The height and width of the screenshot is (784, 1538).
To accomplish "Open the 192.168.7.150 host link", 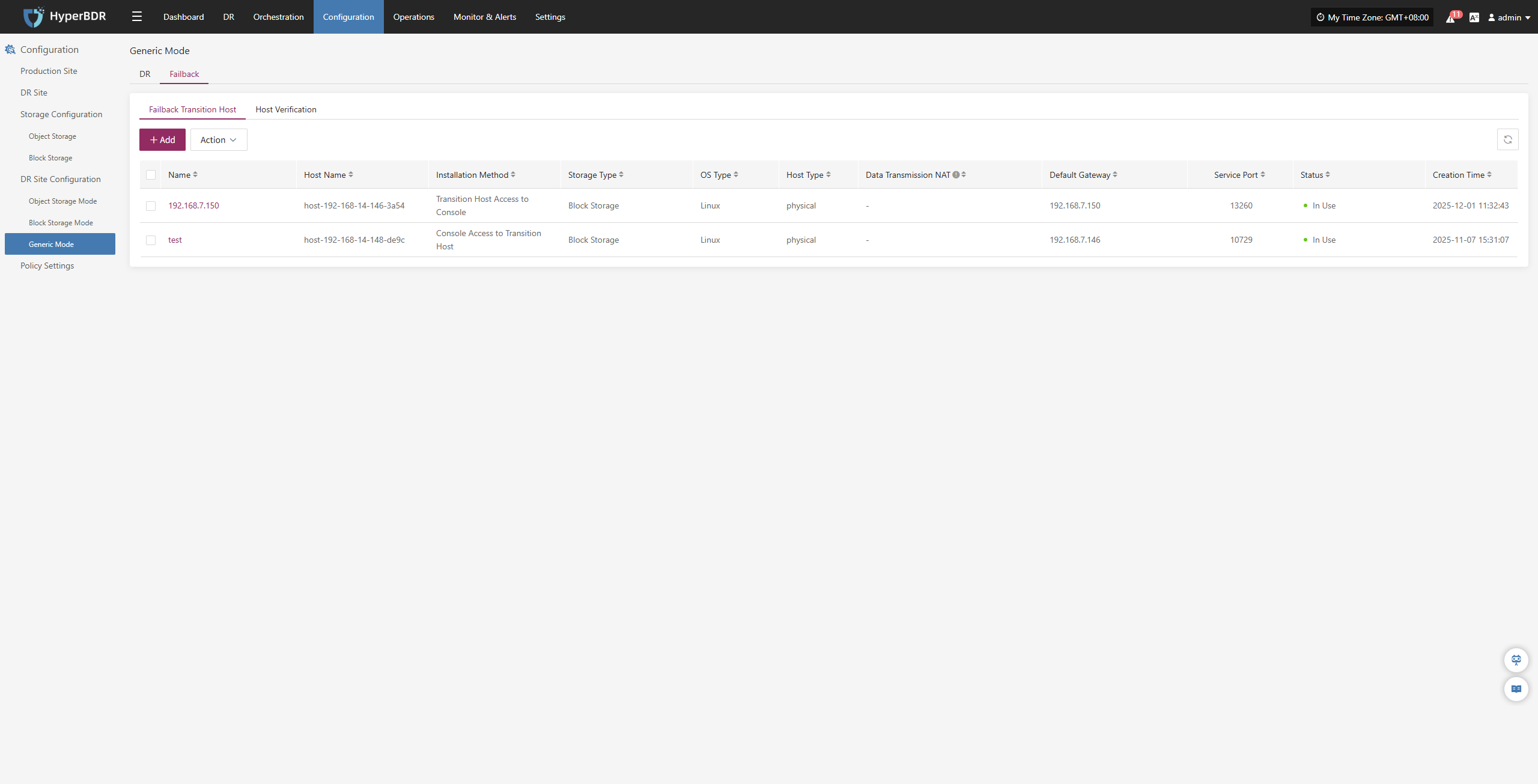I will 193,205.
